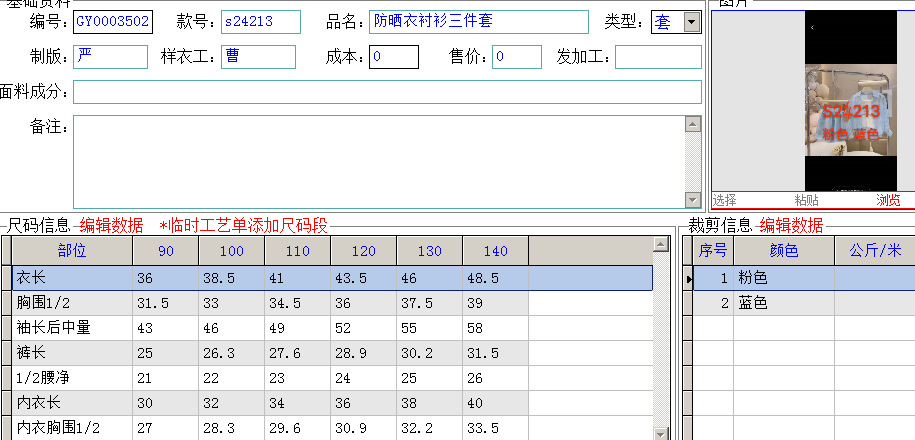Click the 部位 column header

[72, 251]
